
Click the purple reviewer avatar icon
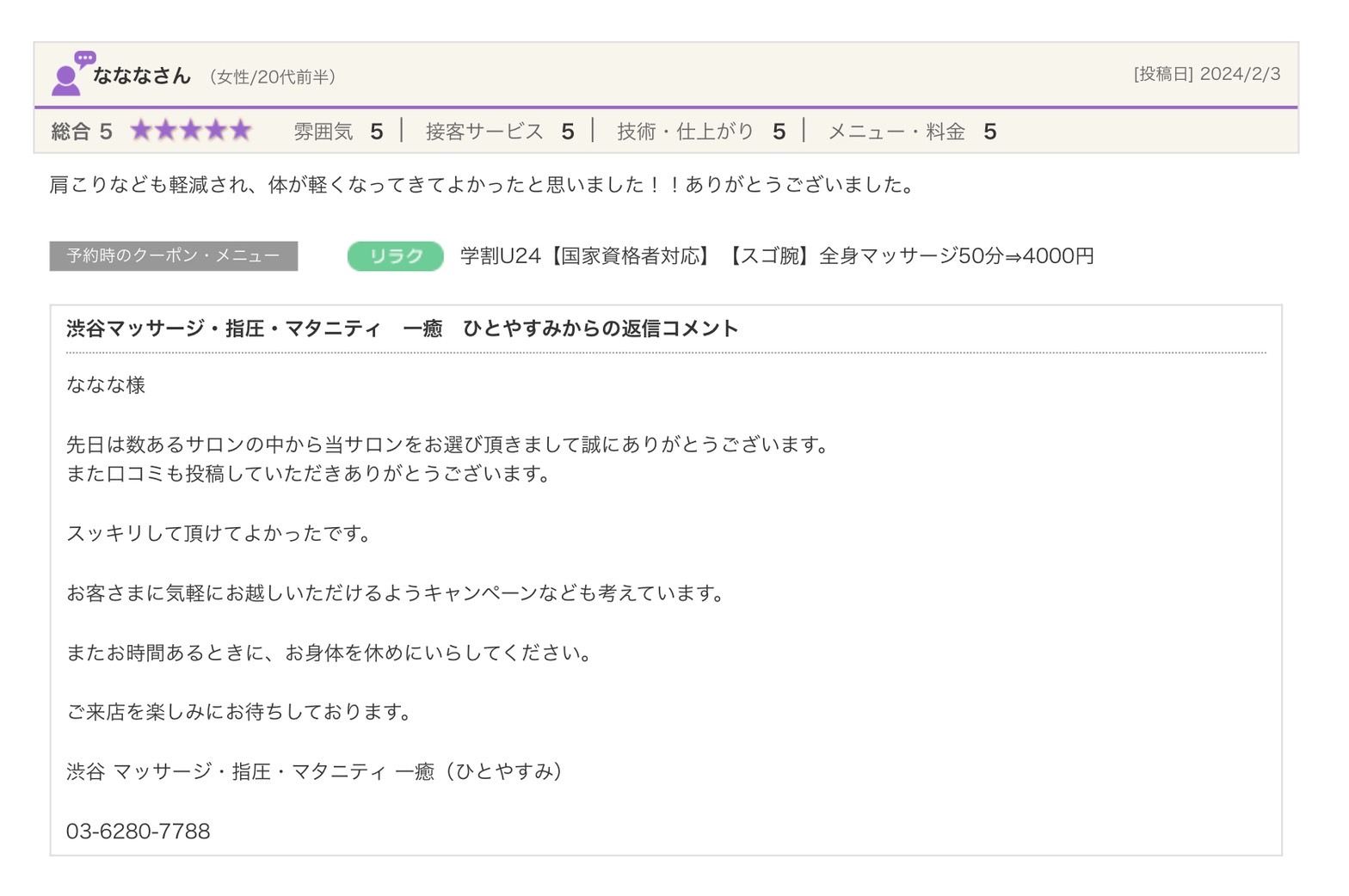point(73,73)
